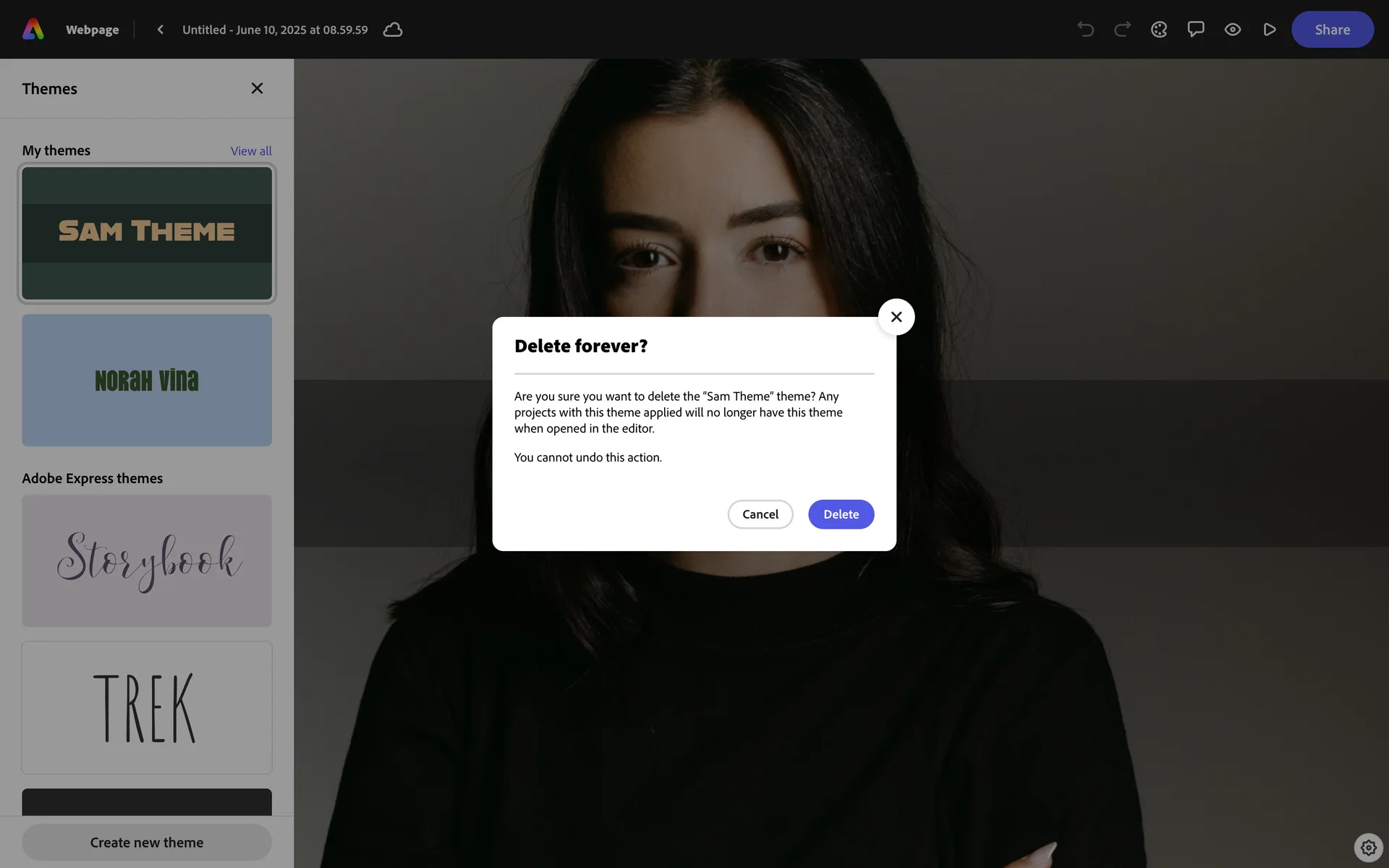
Task: Confirm with the Delete button
Action: tap(841, 514)
